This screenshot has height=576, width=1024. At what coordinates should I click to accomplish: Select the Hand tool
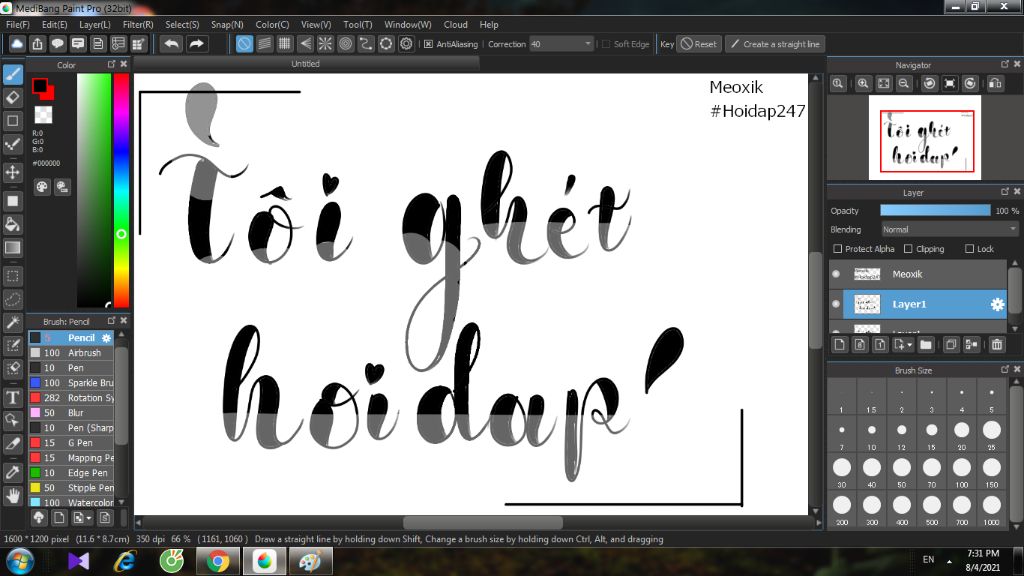point(12,496)
